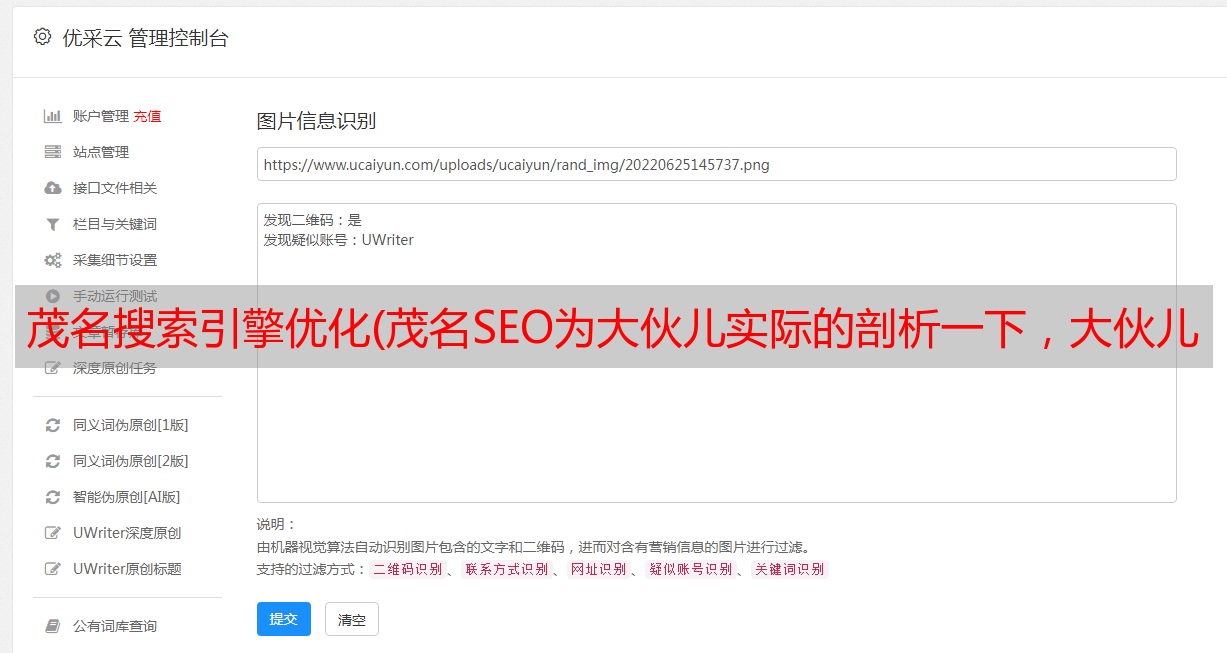Click the book icon beside 公有词库查询
The image size is (1227, 653).
click(53, 626)
